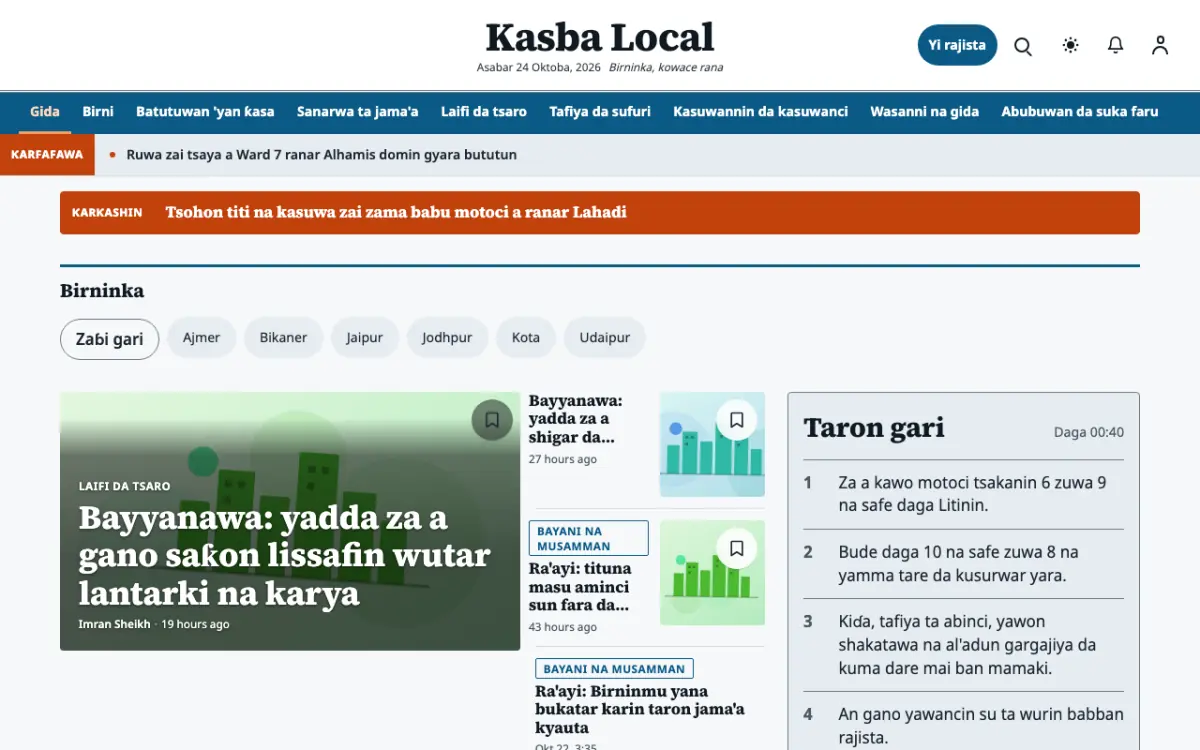Open Ra'ayi: Birninmu yana bukatar headline

[x=640, y=710]
